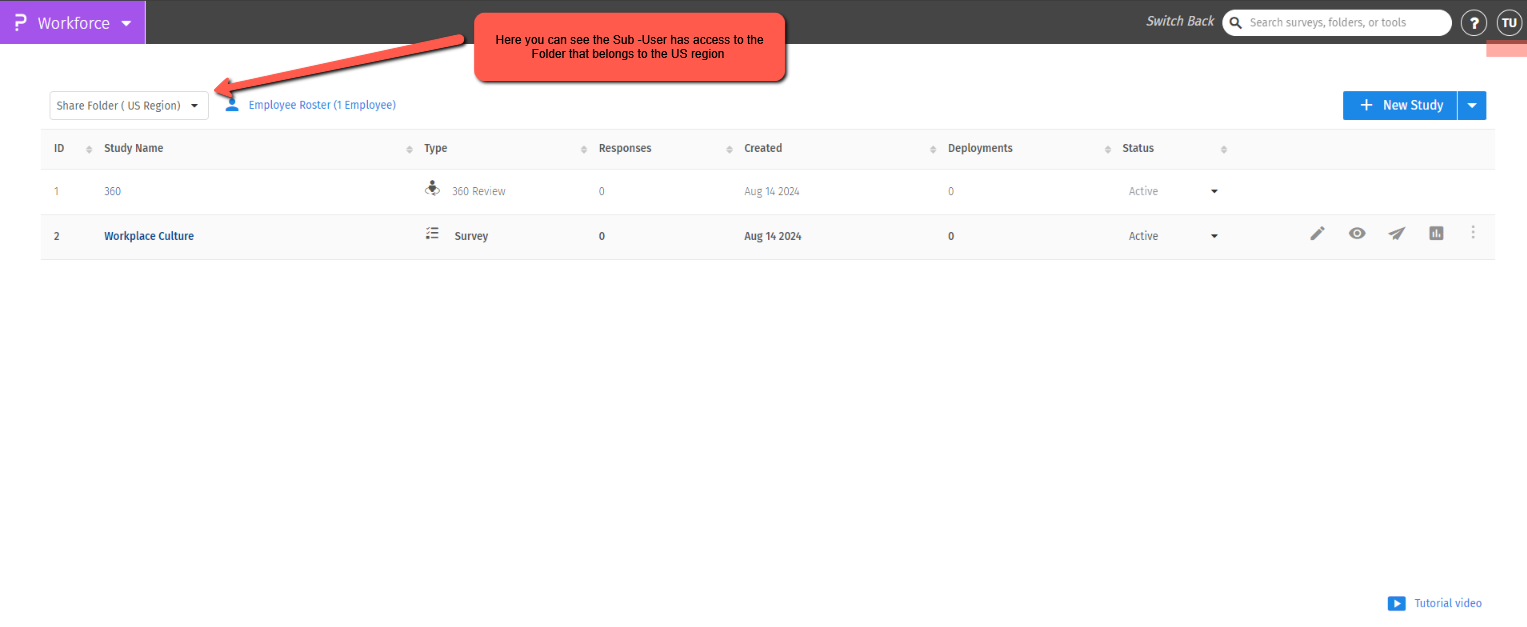Click the Survey checklist icon
Viewport: 1527px width, 627px height.
[x=432, y=232]
